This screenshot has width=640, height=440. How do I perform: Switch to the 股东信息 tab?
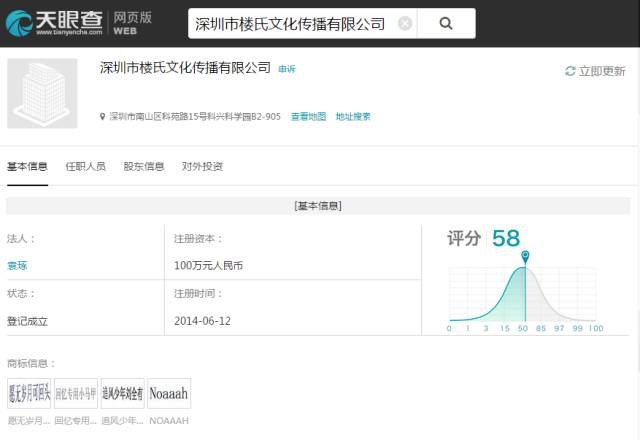[x=144, y=166]
